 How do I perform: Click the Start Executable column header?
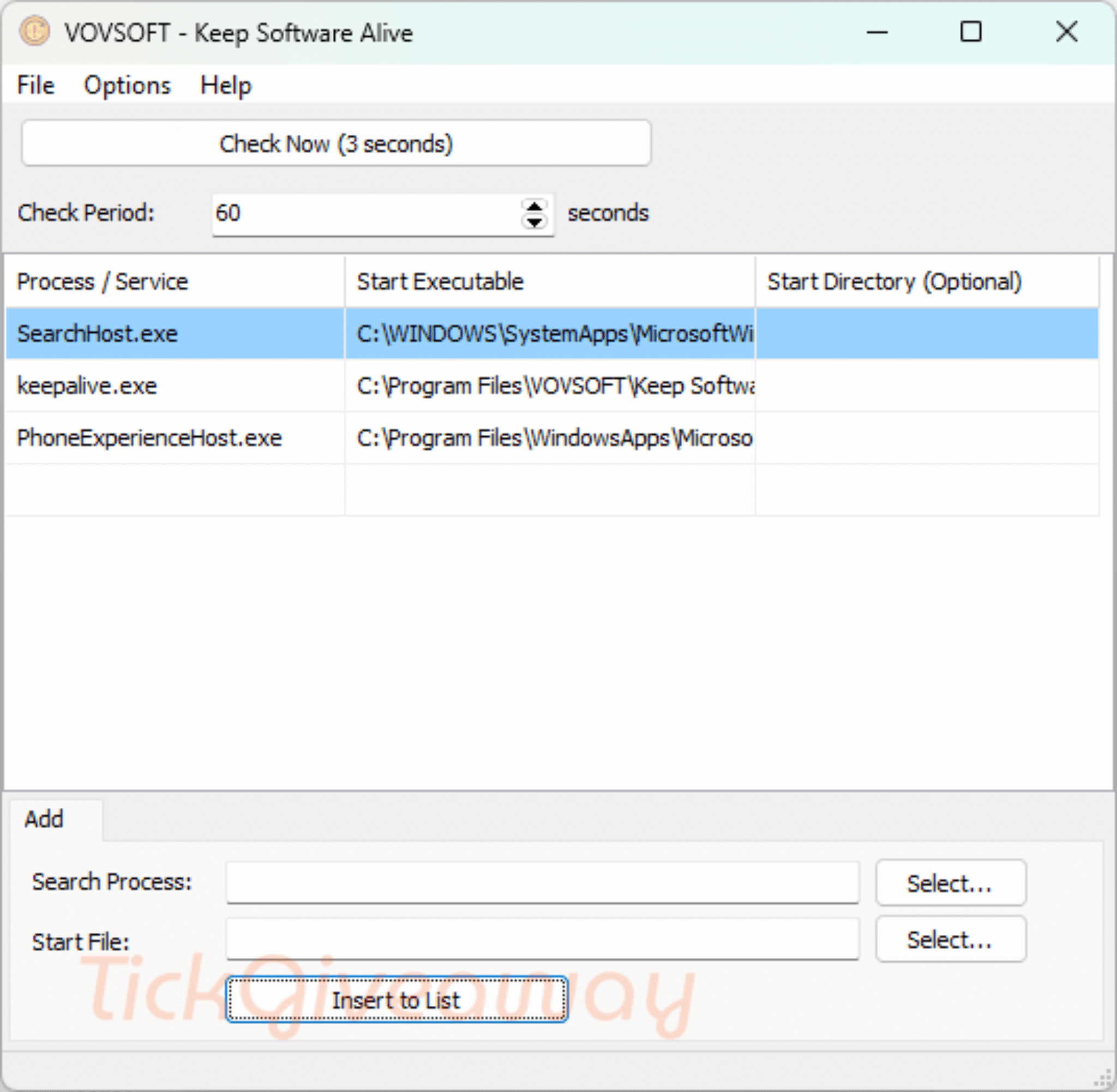(x=550, y=281)
